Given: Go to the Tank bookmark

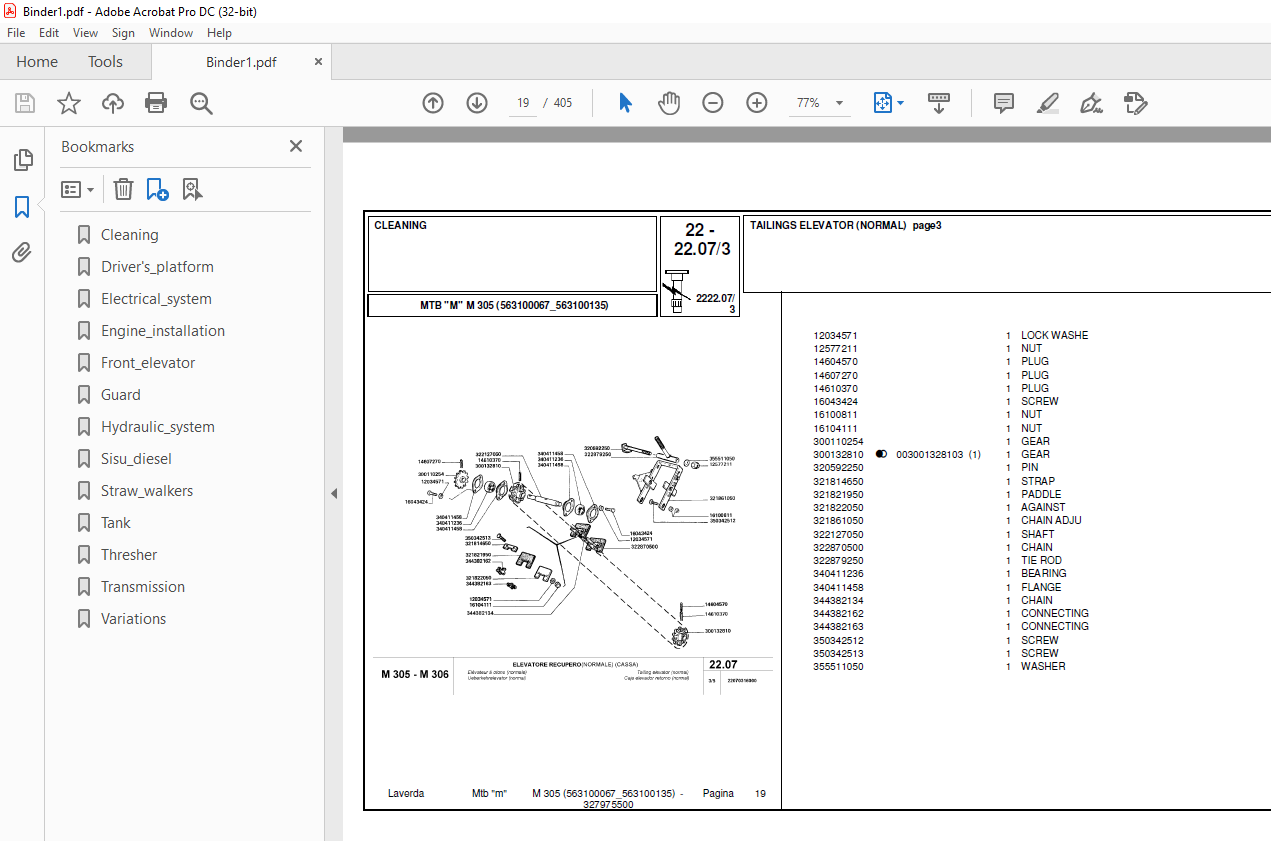Looking at the screenshot, I should 116,523.
